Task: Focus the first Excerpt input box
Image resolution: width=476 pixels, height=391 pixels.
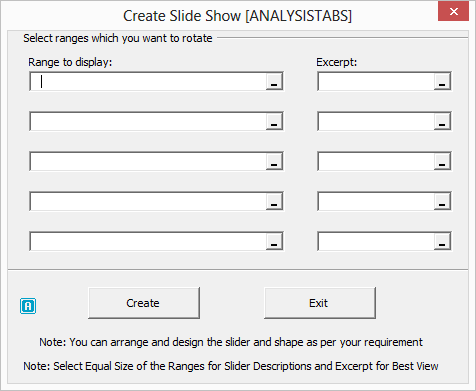Action: point(376,81)
